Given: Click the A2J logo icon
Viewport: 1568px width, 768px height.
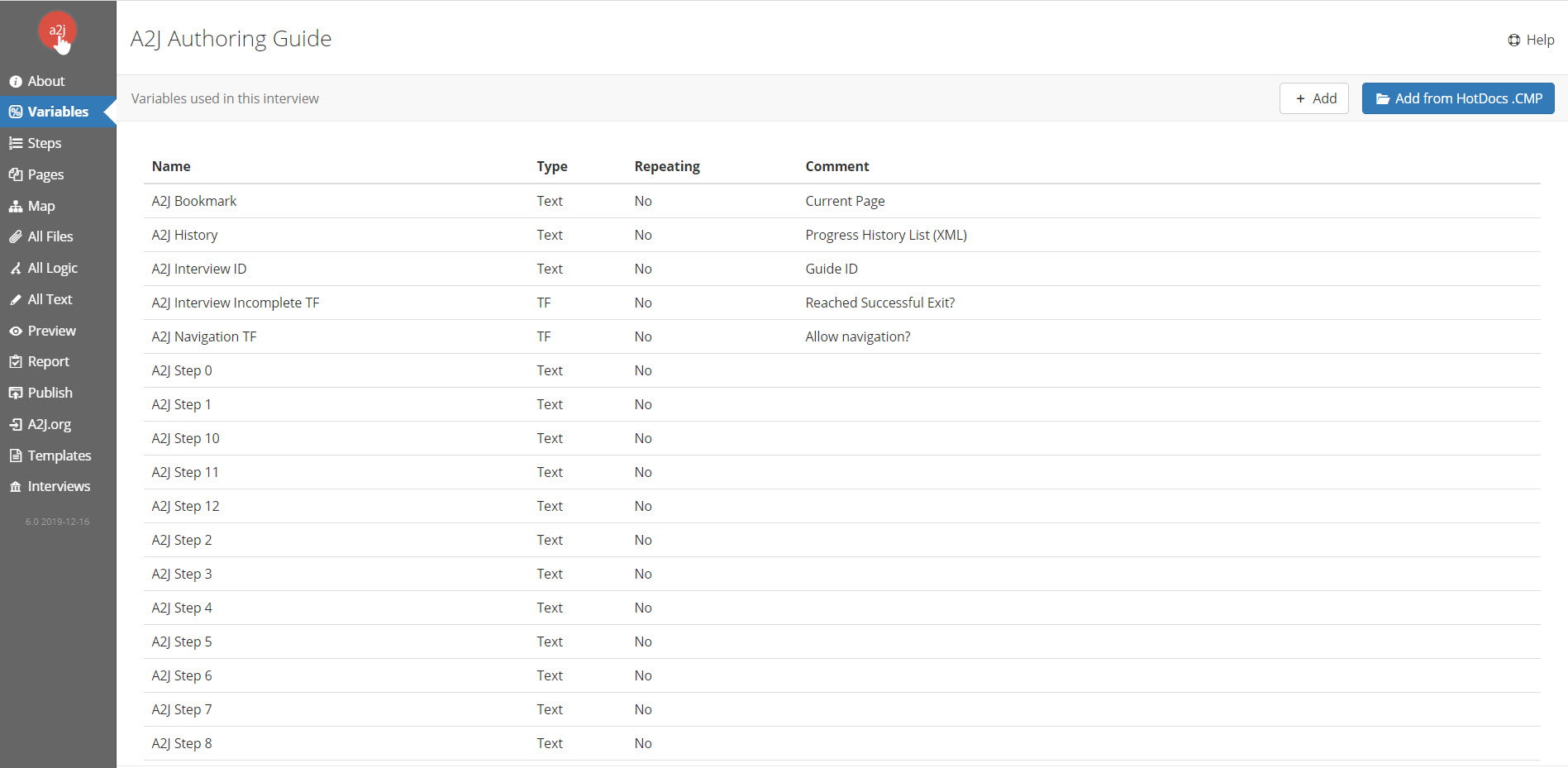Looking at the screenshot, I should 57,32.
